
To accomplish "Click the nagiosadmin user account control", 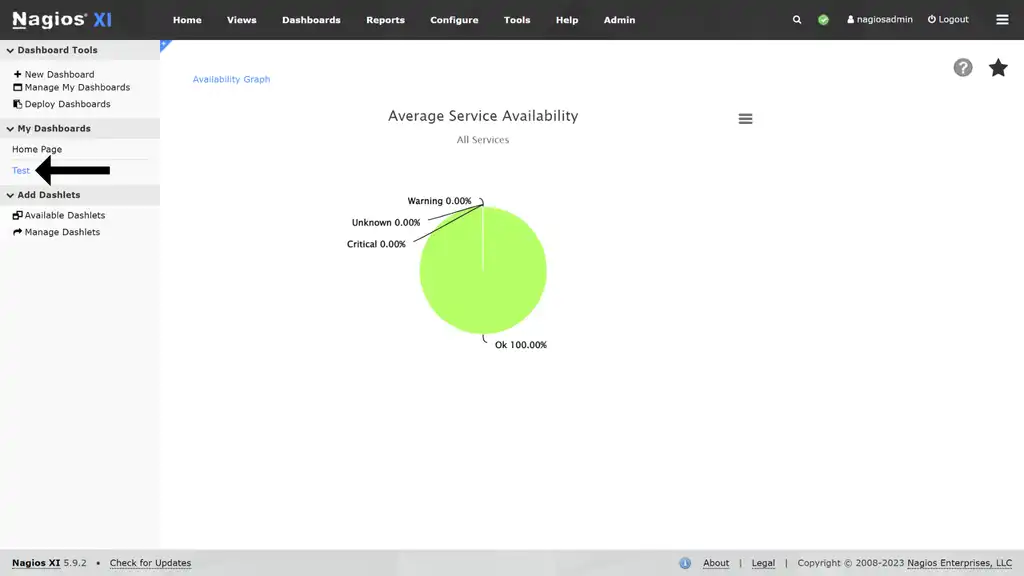I will pyautogui.click(x=879, y=19).
